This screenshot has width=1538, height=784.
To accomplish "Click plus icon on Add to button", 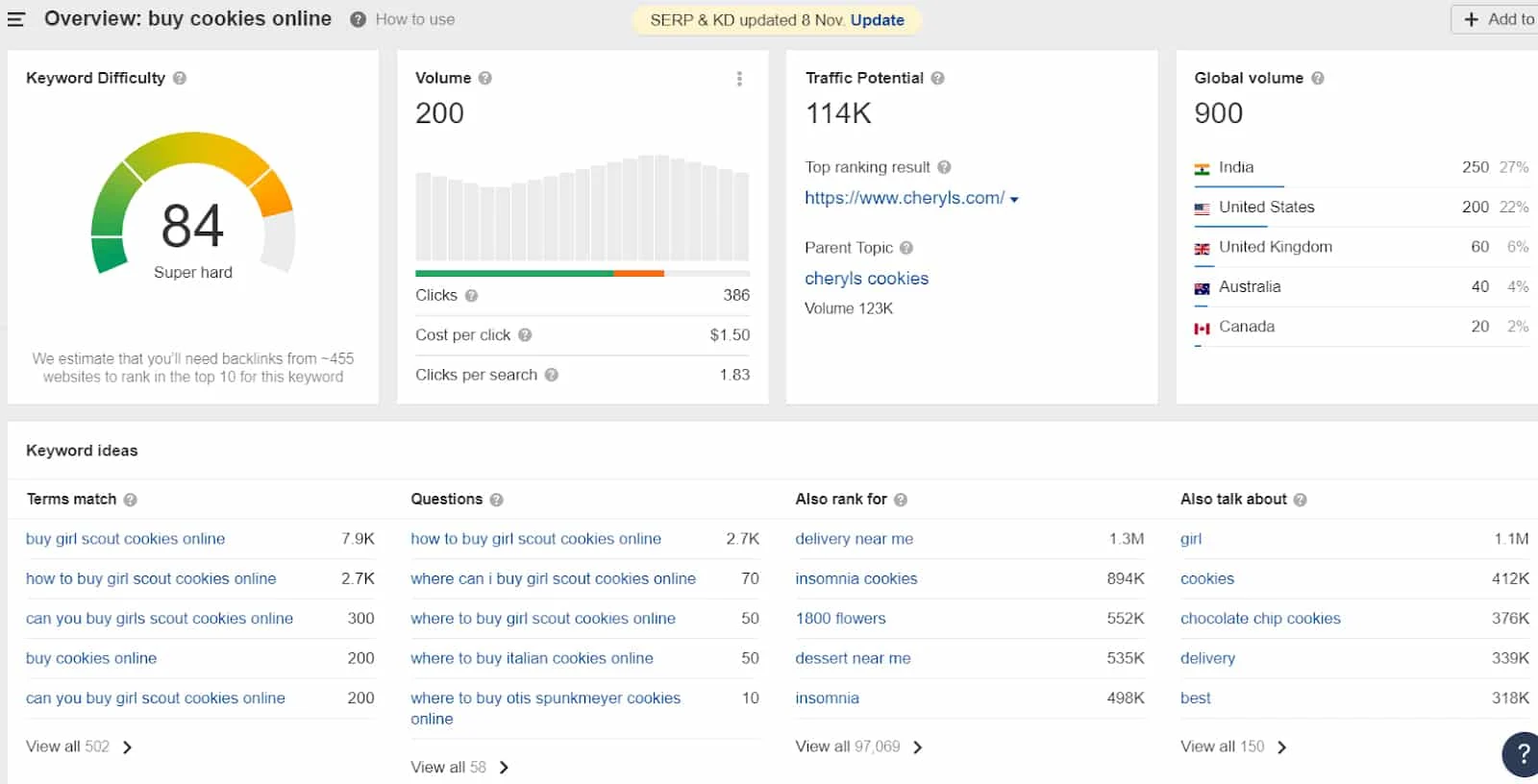I will (x=1472, y=19).
